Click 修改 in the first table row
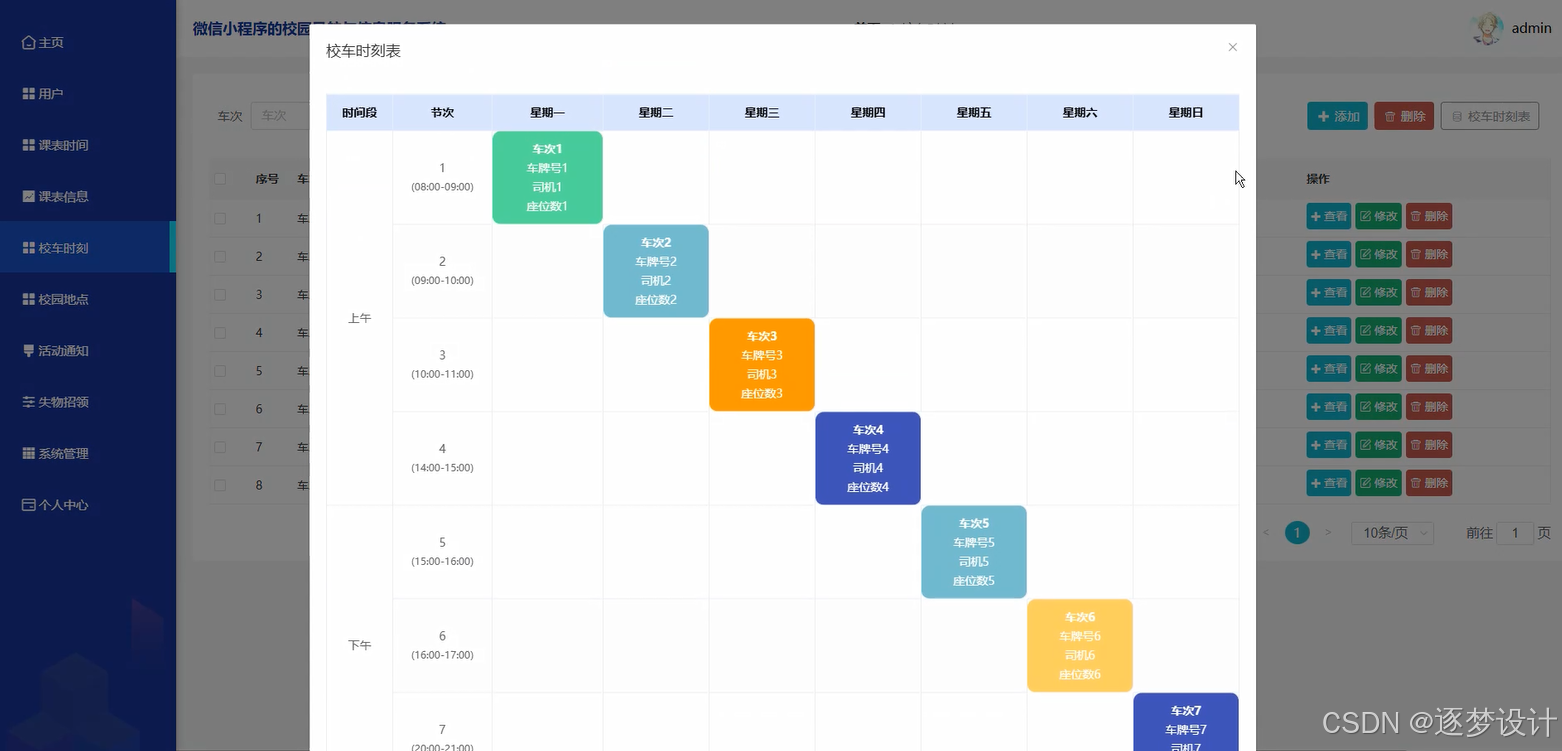The width and height of the screenshot is (1562, 751). (x=1378, y=216)
